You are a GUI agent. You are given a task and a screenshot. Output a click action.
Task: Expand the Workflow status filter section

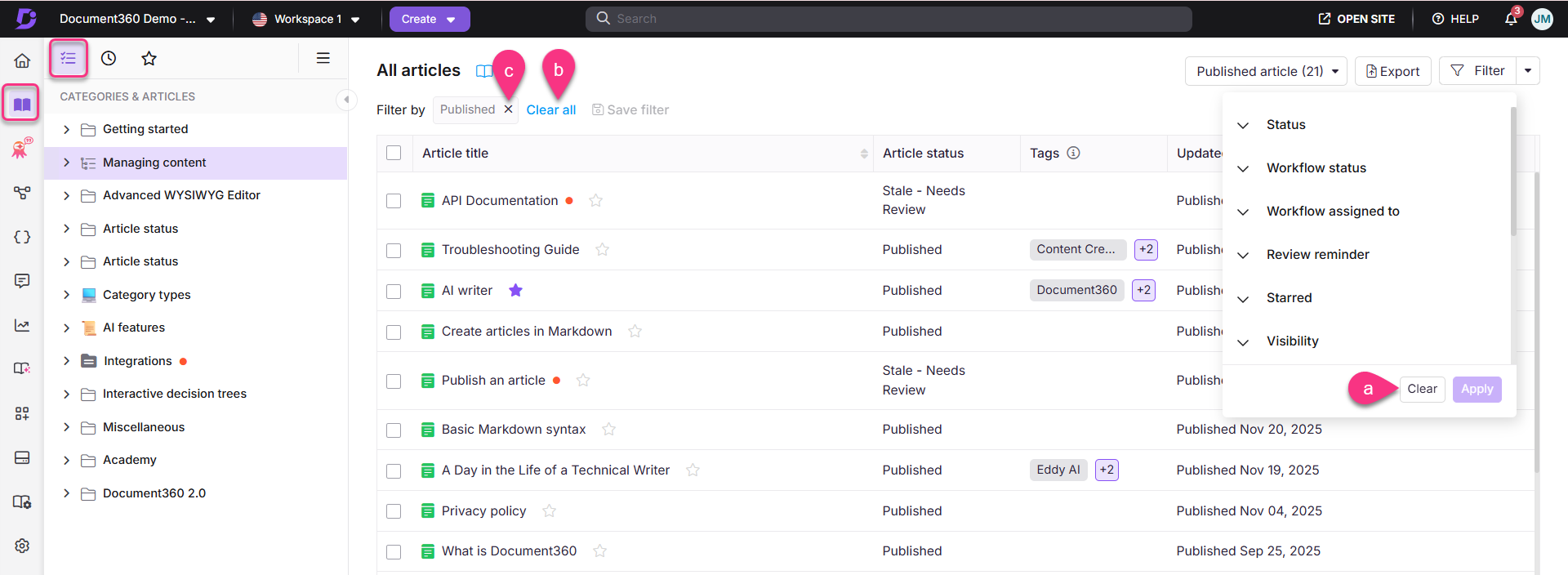[x=1243, y=168]
